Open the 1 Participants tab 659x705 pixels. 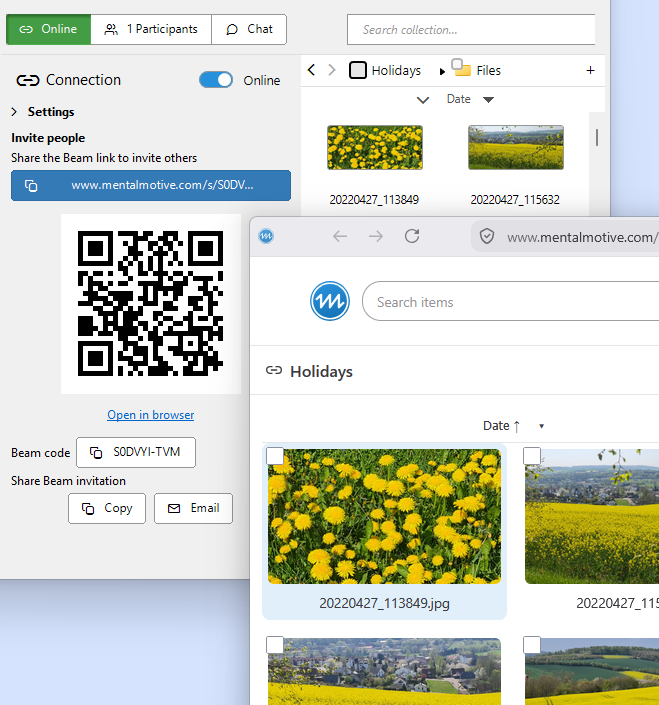tap(151, 29)
